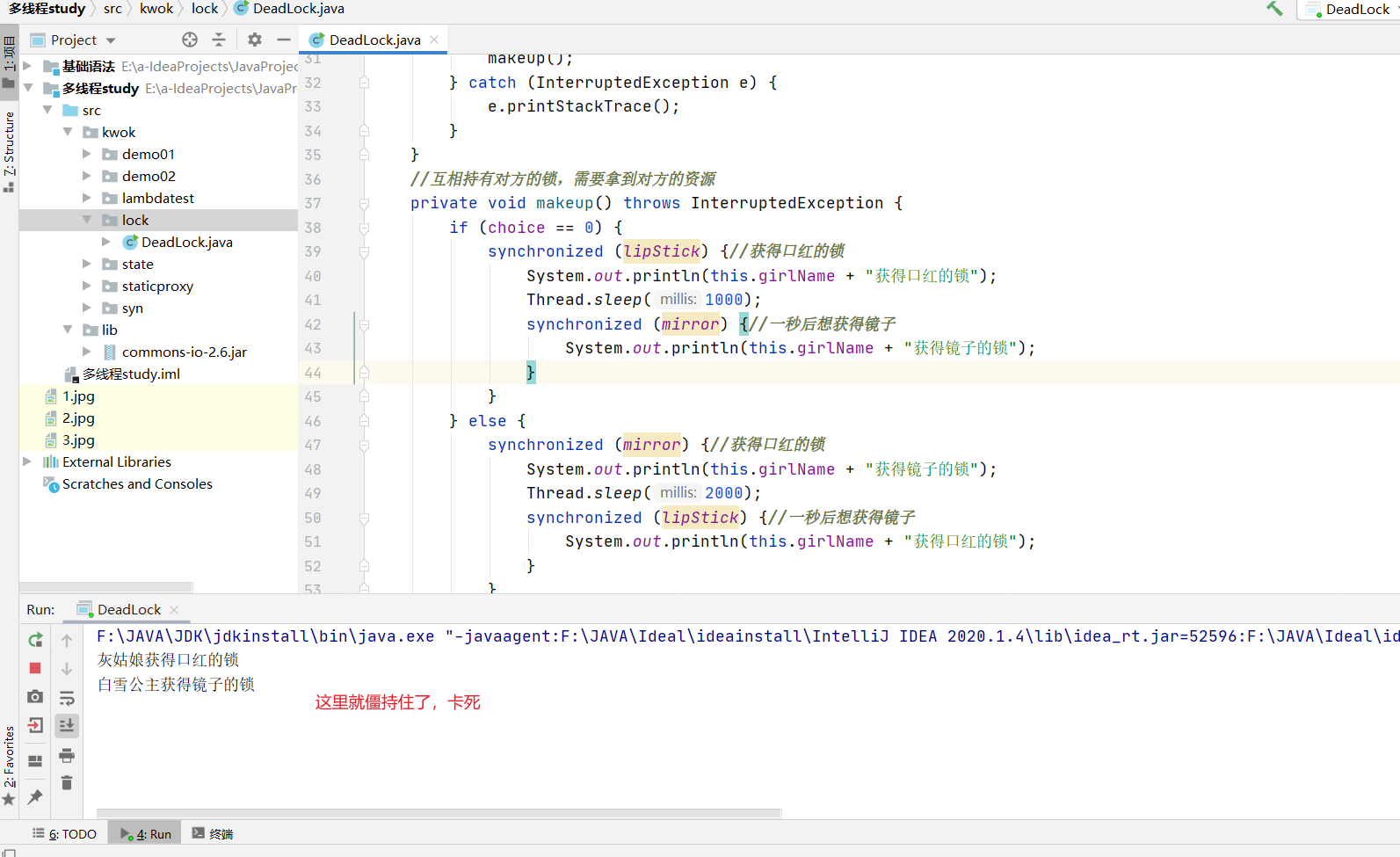Click the locate opened file target icon
This screenshot has height=857, width=1400.
tap(190, 40)
